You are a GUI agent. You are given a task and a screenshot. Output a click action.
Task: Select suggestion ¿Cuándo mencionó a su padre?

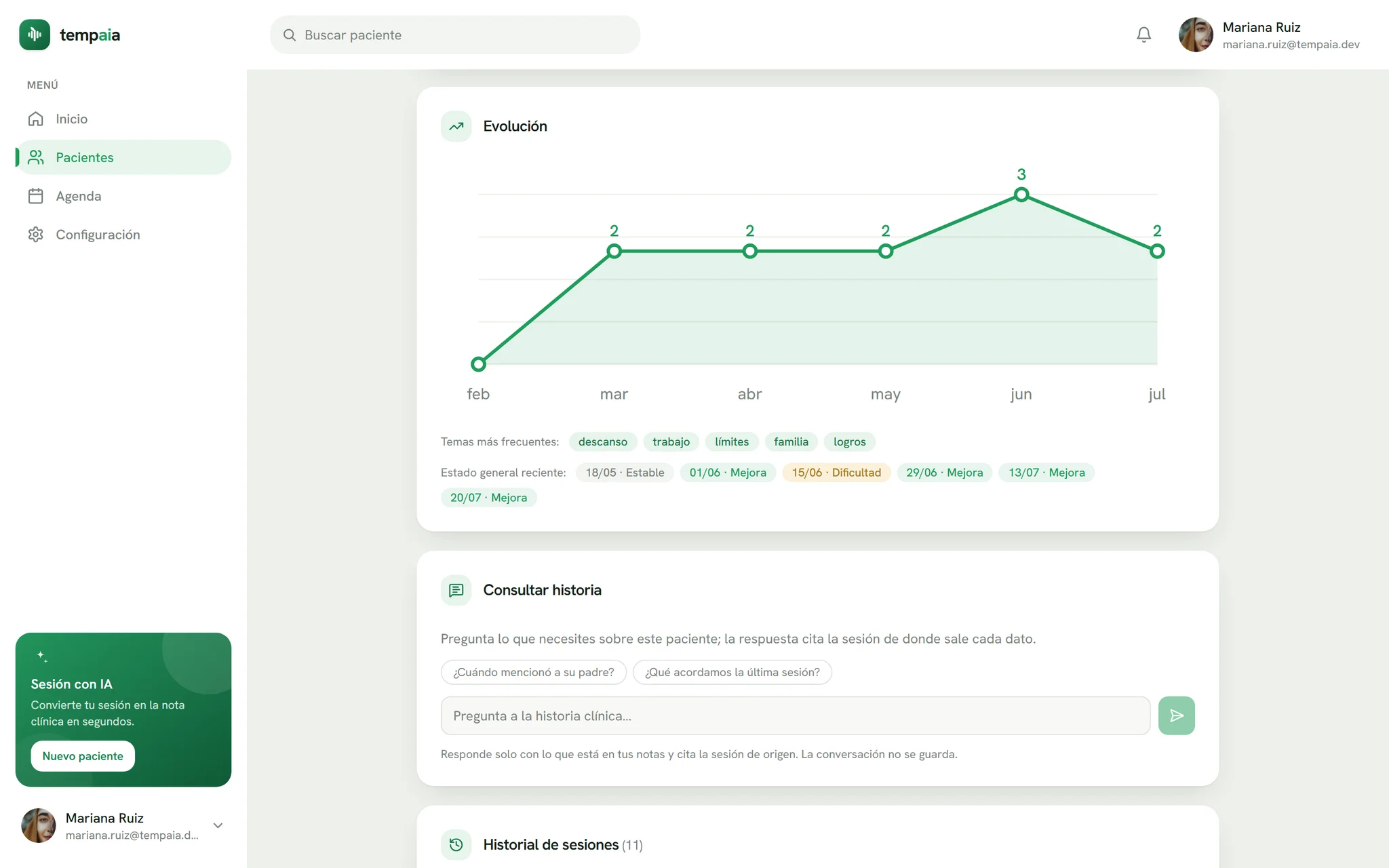(534, 672)
